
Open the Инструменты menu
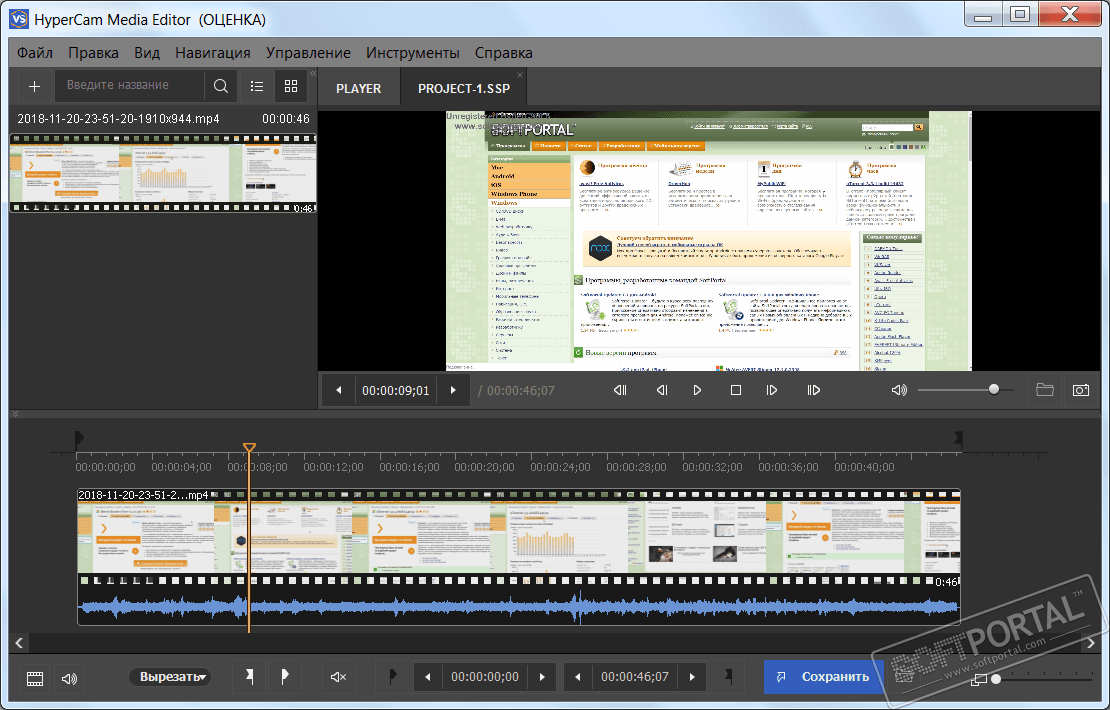point(412,53)
